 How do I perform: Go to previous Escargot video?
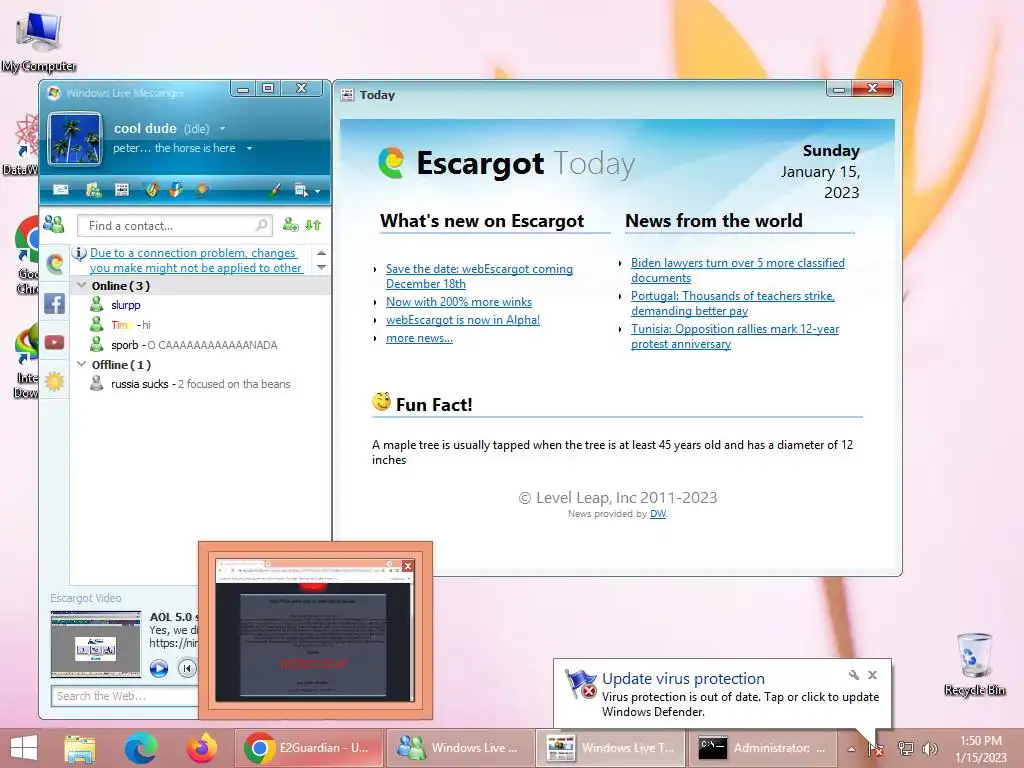187,669
